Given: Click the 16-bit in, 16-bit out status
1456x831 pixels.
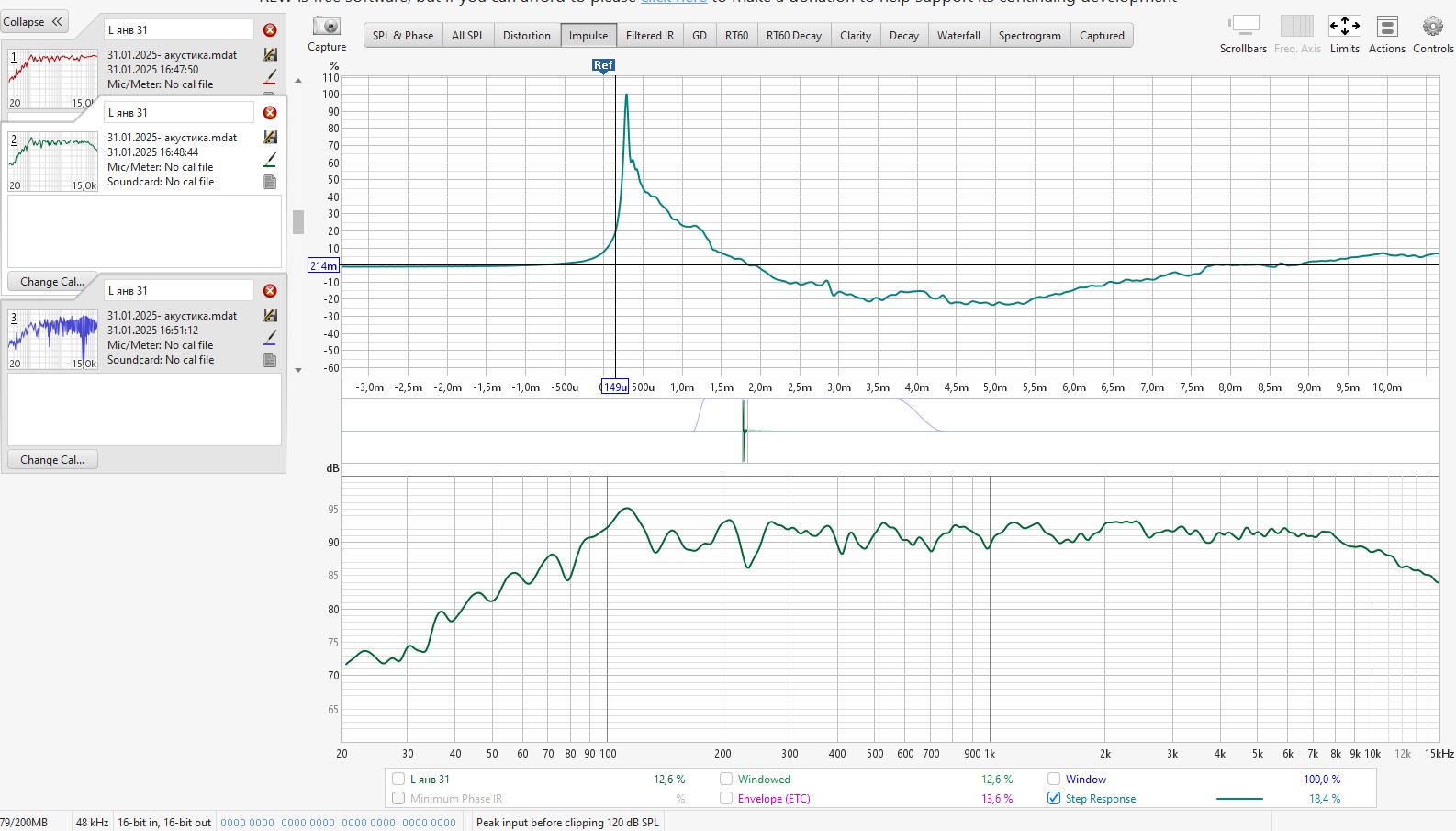Looking at the screenshot, I should (164, 823).
